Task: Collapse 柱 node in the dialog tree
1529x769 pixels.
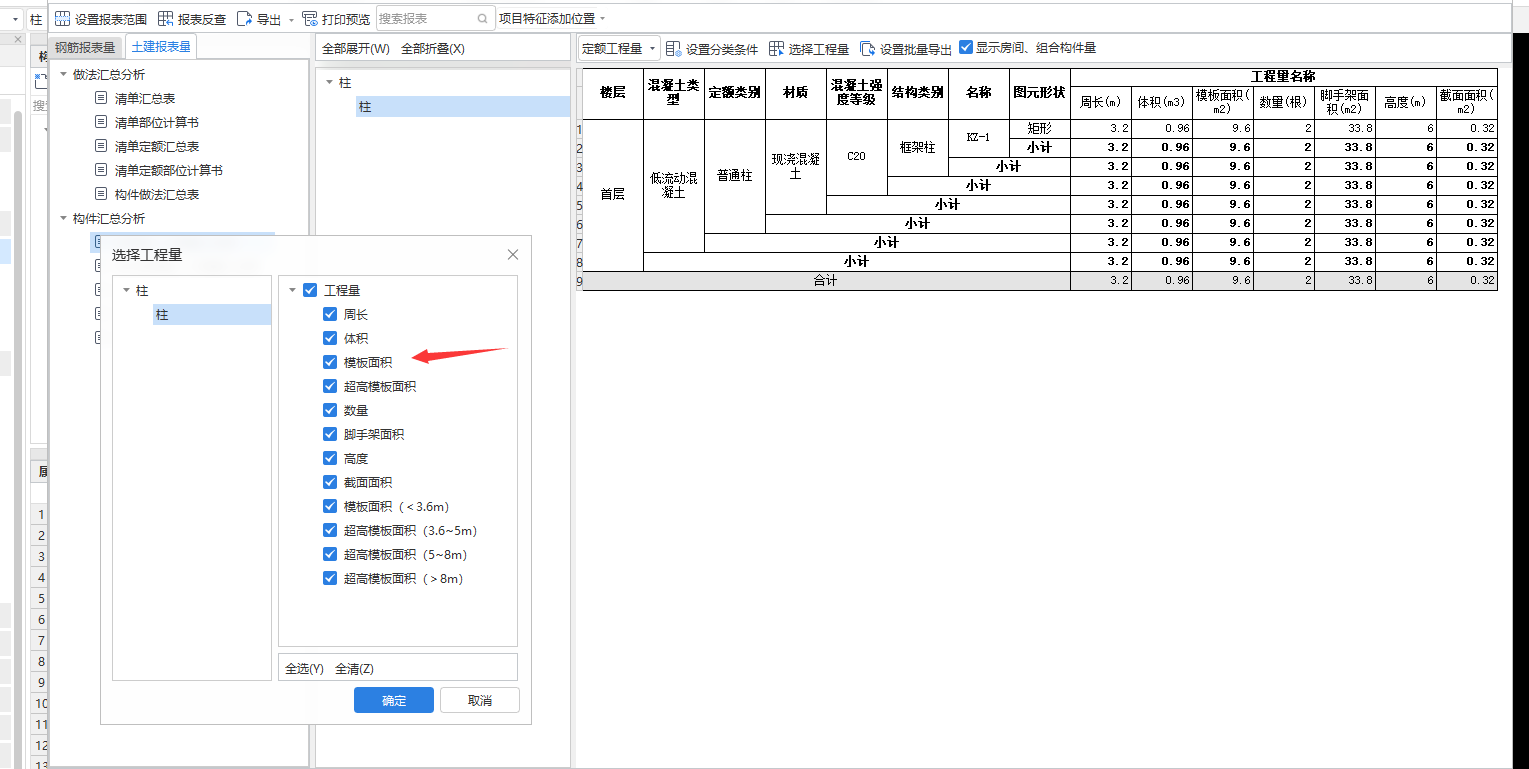Action: [x=126, y=290]
